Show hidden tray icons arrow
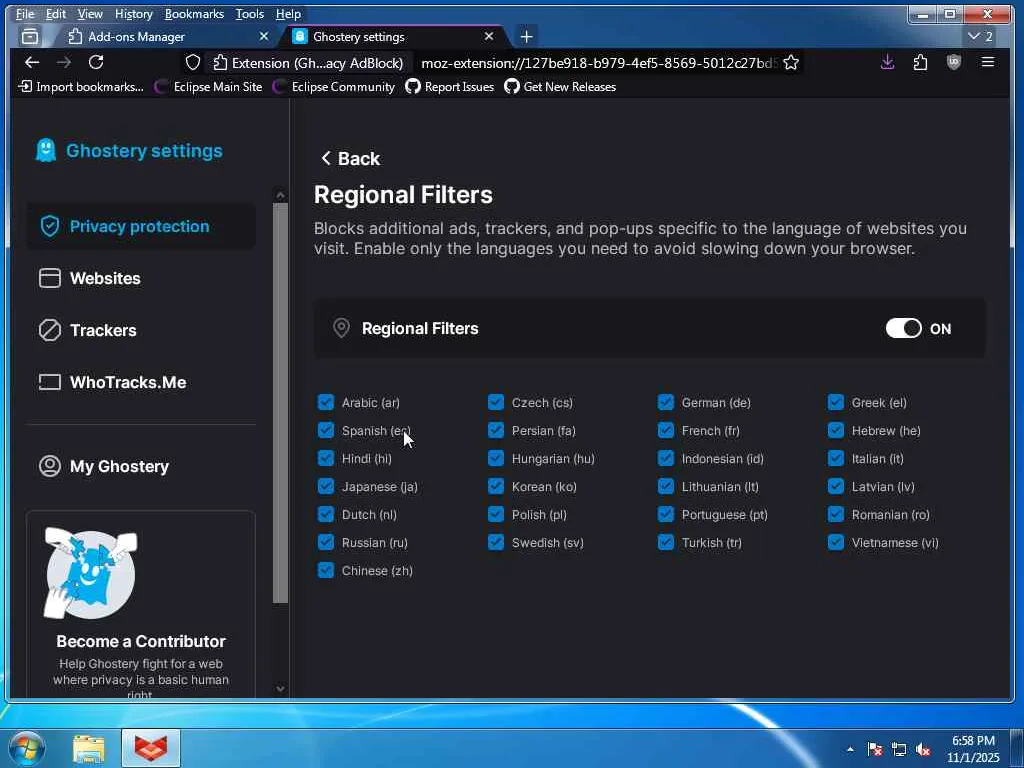1024x768 pixels. tap(850, 749)
